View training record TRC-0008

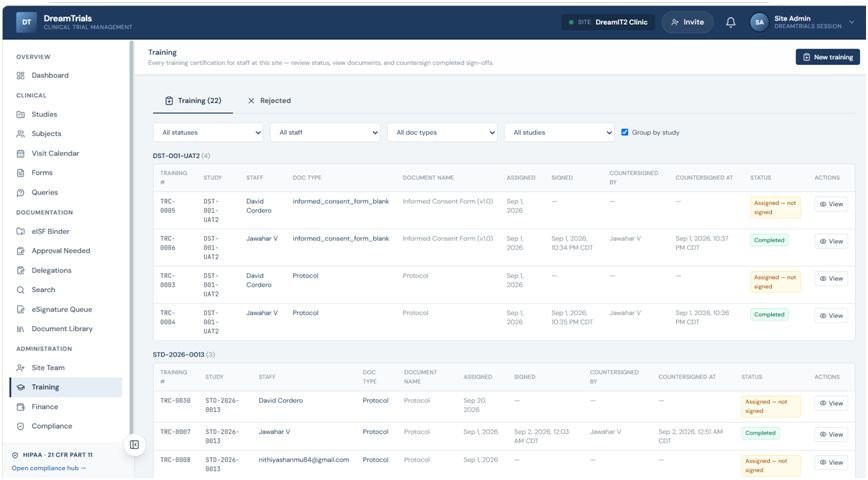[831, 462]
